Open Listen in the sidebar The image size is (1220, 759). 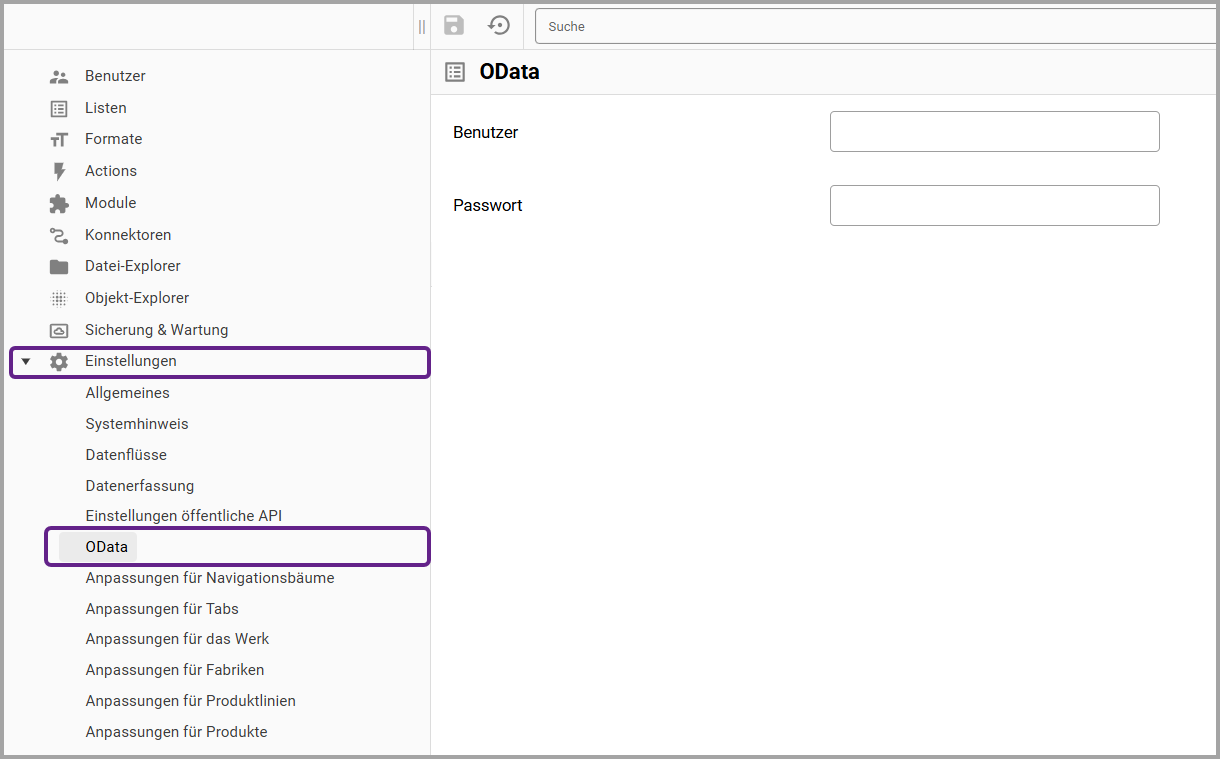pyautogui.click(x=105, y=108)
